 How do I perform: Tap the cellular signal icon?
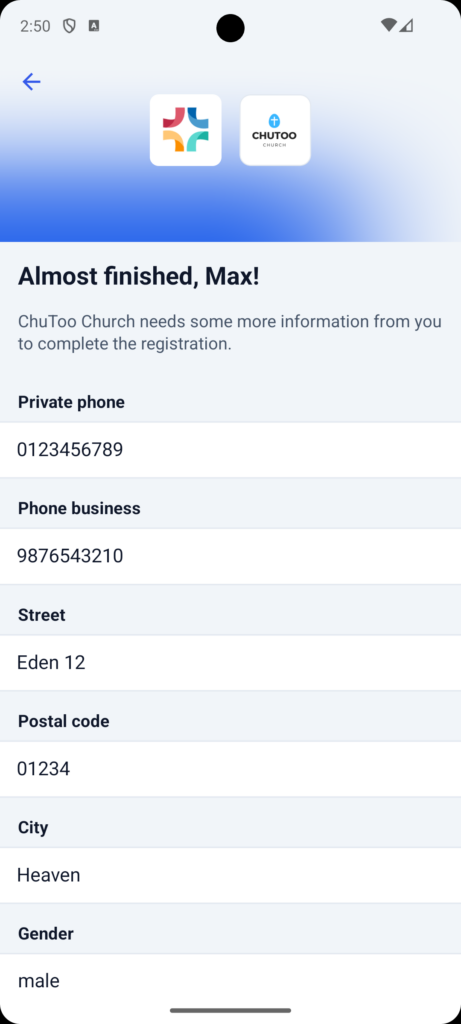406,25
